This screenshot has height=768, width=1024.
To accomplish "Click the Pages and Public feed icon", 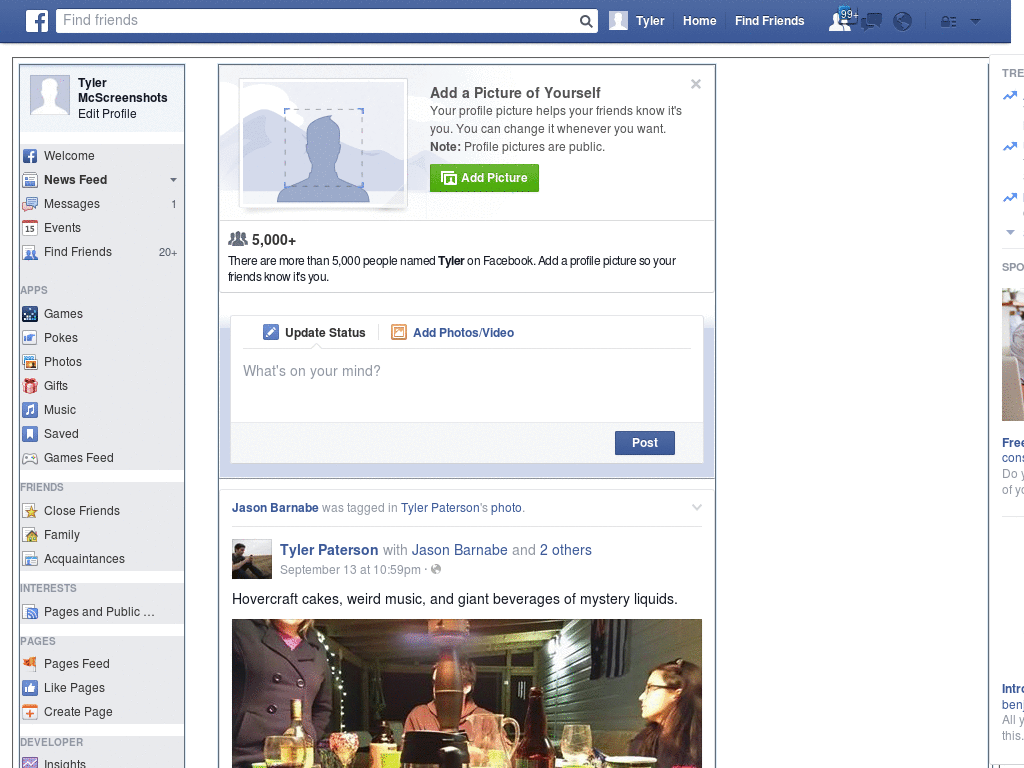I will [30, 612].
